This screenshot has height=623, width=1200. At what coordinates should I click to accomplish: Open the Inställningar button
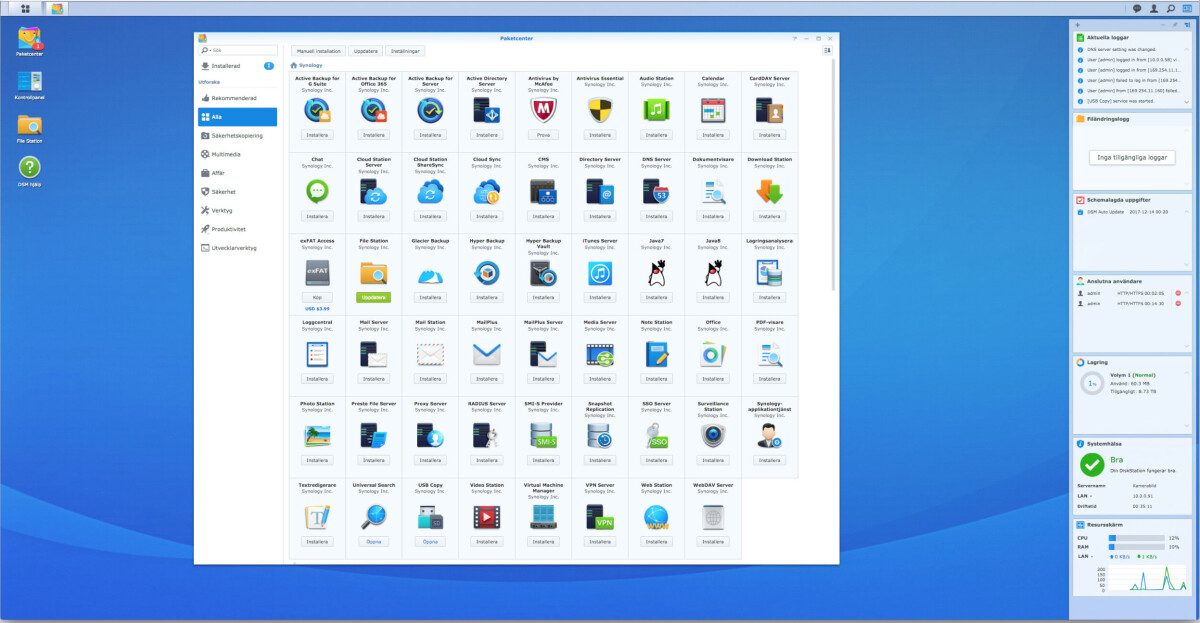coord(406,50)
